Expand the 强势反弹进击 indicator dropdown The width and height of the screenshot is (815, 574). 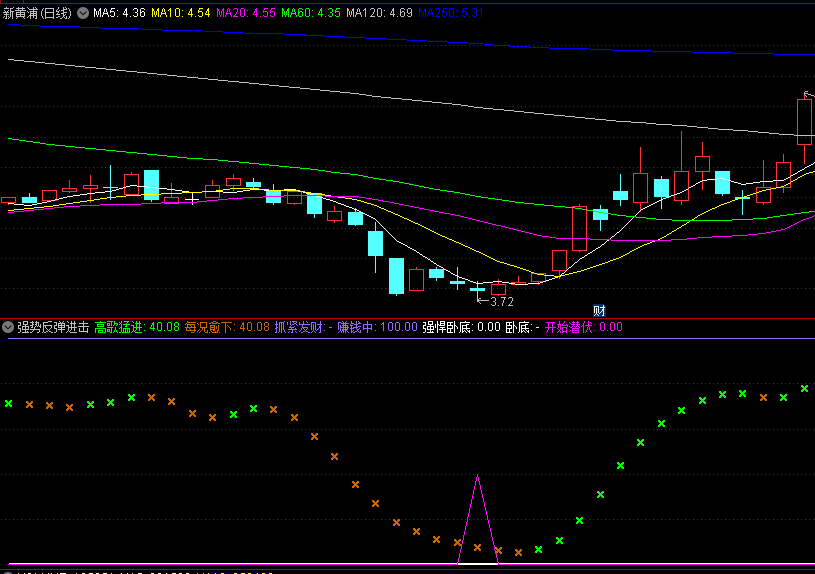point(8,327)
